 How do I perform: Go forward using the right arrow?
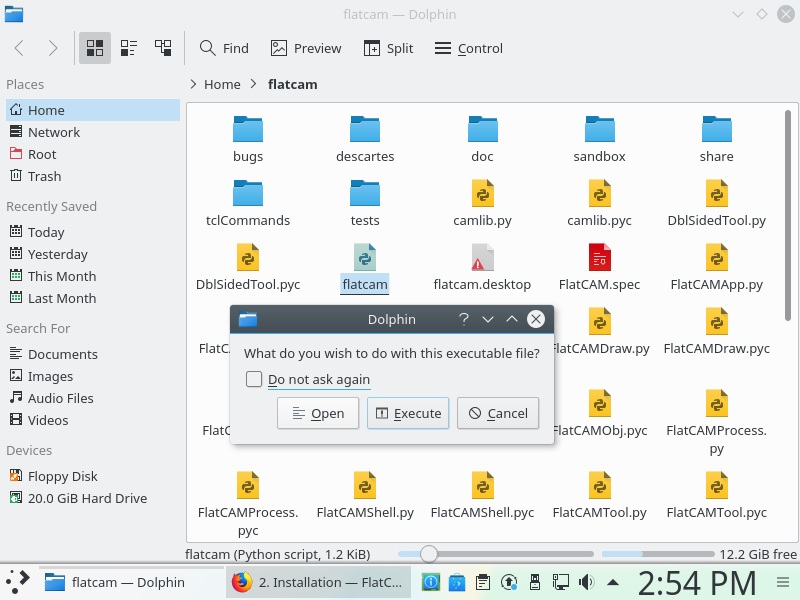(53, 48)
